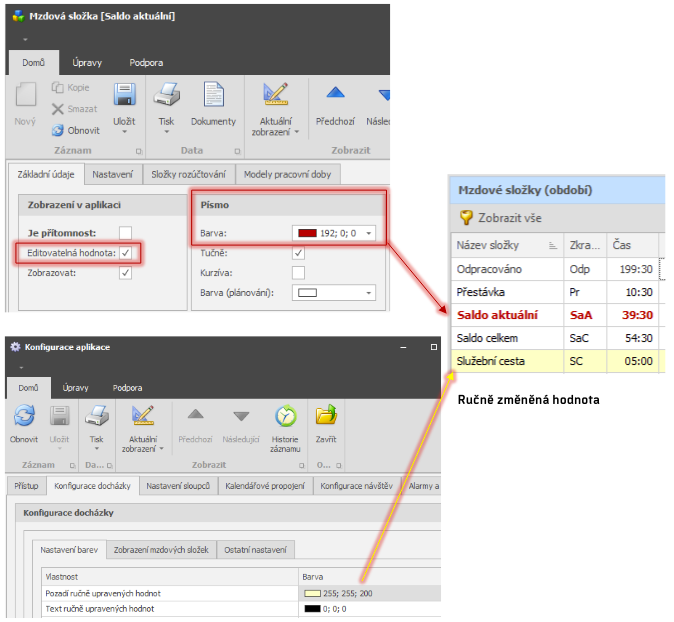Toggle the Tučně checkbox
The height and width of the screenshot is (622, 674).
[298, 253]
